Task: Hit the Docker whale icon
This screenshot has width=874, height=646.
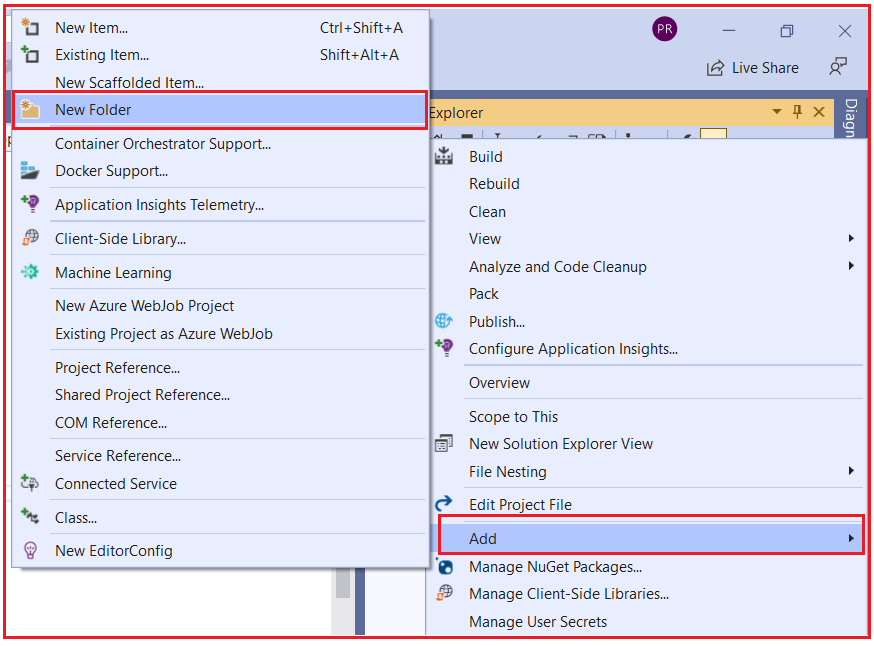Action: pos(30,171)
